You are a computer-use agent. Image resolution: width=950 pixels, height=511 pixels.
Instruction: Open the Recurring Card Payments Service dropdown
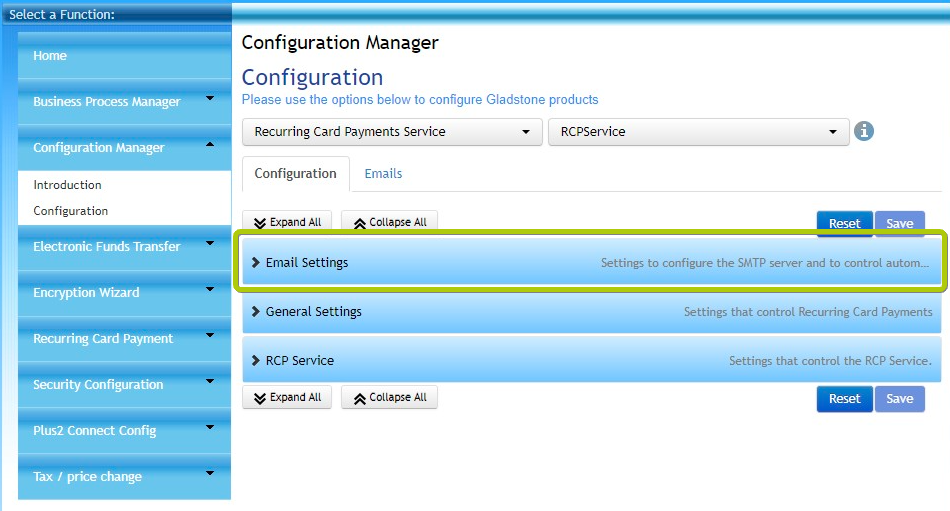click(x=392, y=132)
